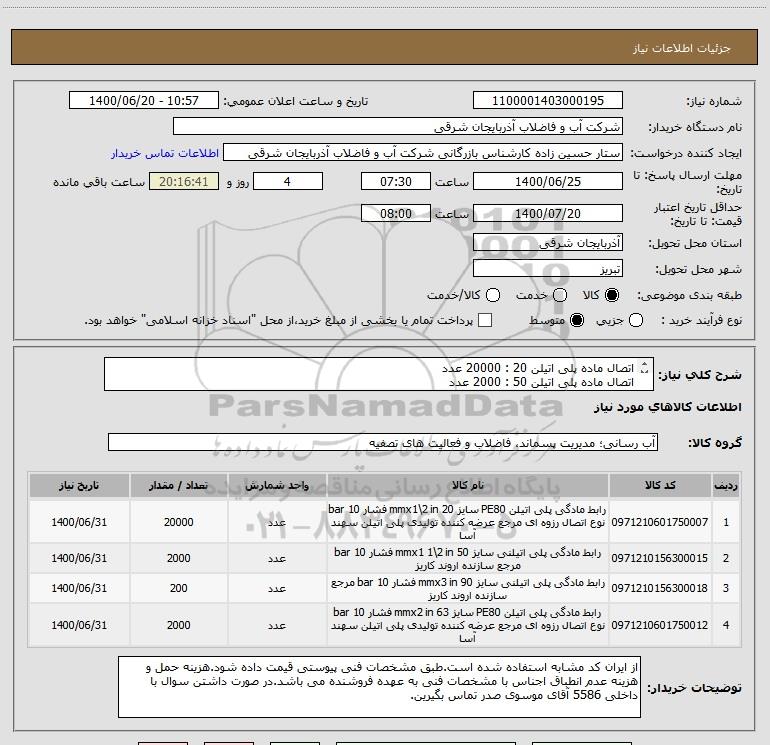
Task: Click the remaining time countdown 20:16:41
Action: pyautogui.click(x=184, y=181)
